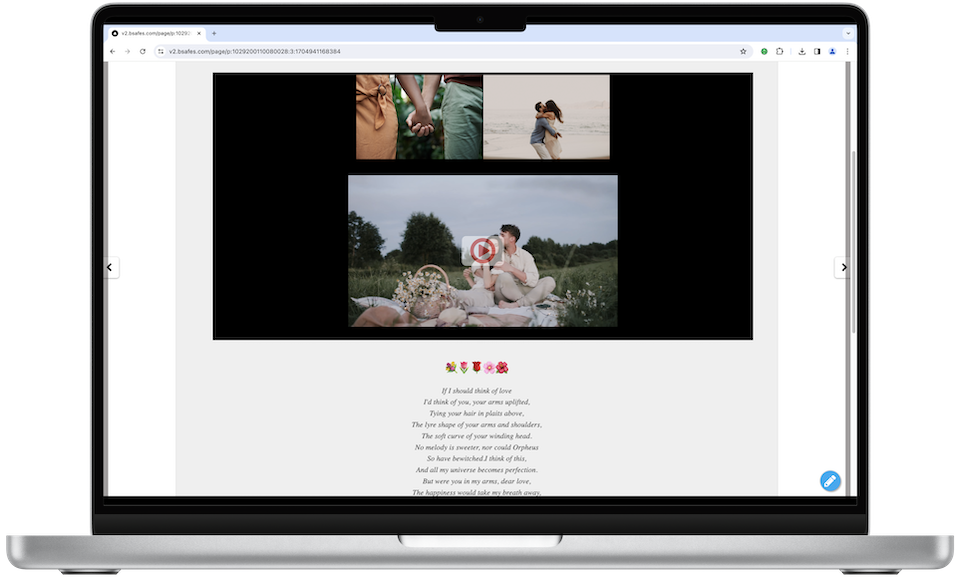
Task: Reload the current page
Action: pos(143,51)
